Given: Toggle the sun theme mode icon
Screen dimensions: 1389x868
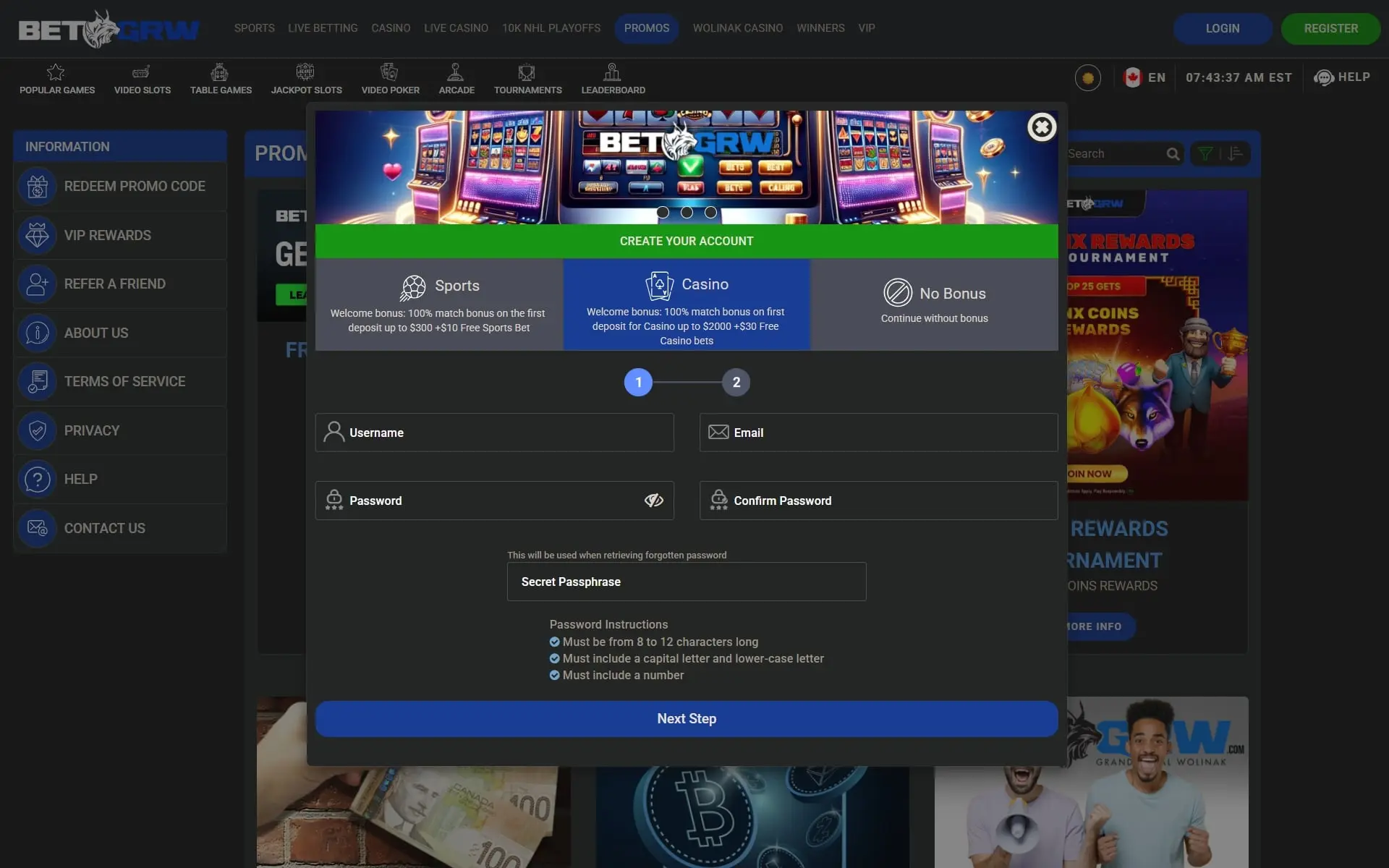Looking at the screenshot, I should 1087,77.
